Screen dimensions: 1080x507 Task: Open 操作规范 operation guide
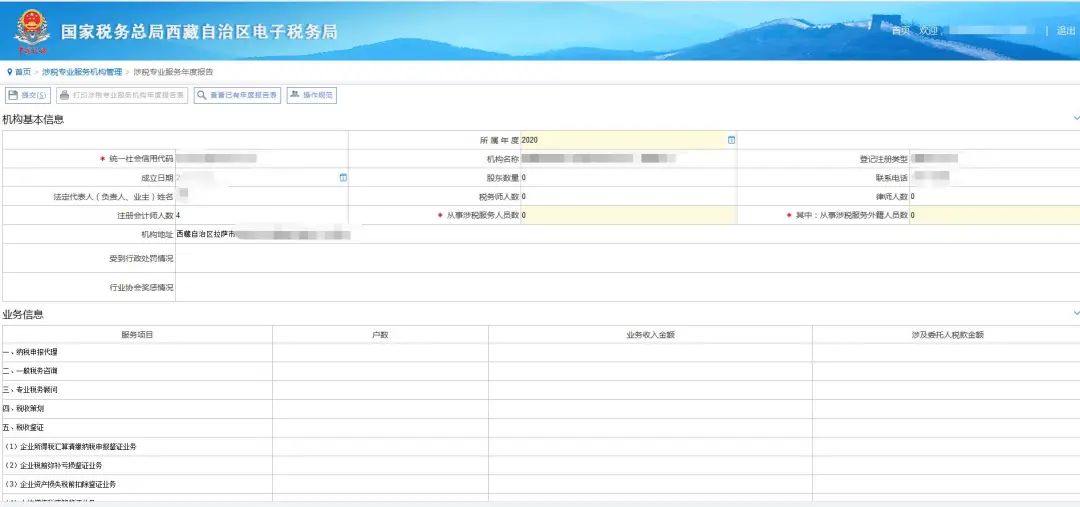click(x=312, y=96)
